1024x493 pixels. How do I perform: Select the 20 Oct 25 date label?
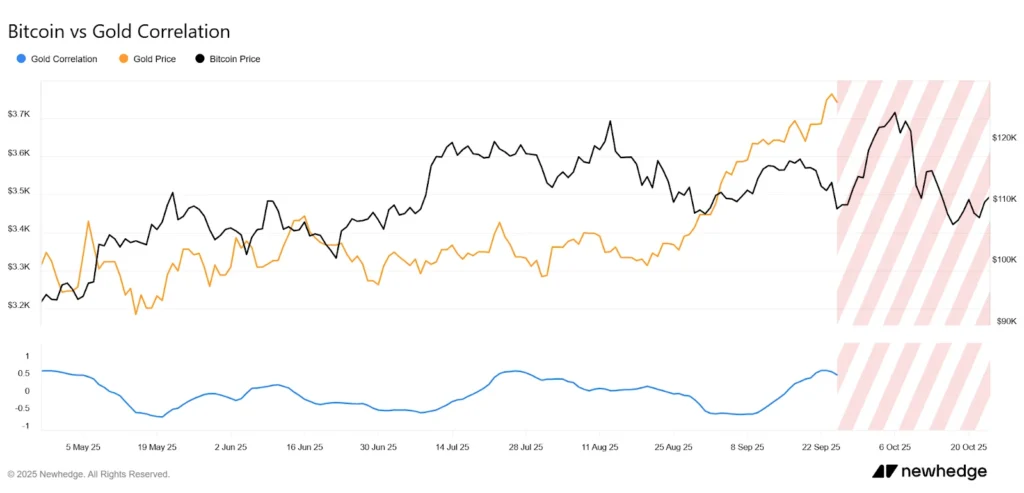pyautogui.click(x=968, y=447)
